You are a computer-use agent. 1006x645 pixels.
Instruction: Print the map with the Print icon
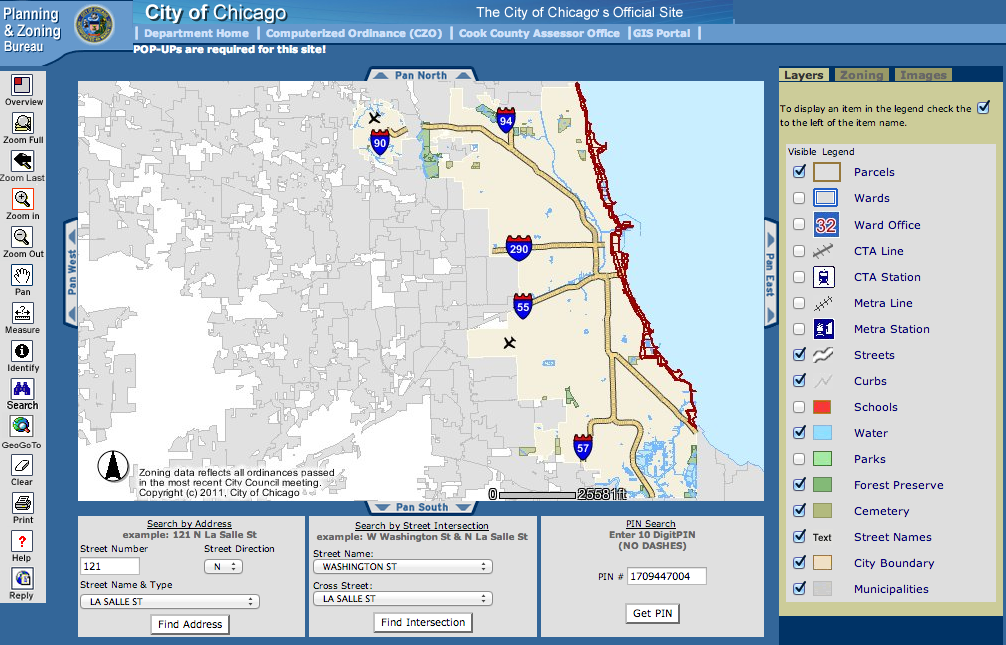tap(22, 503)
